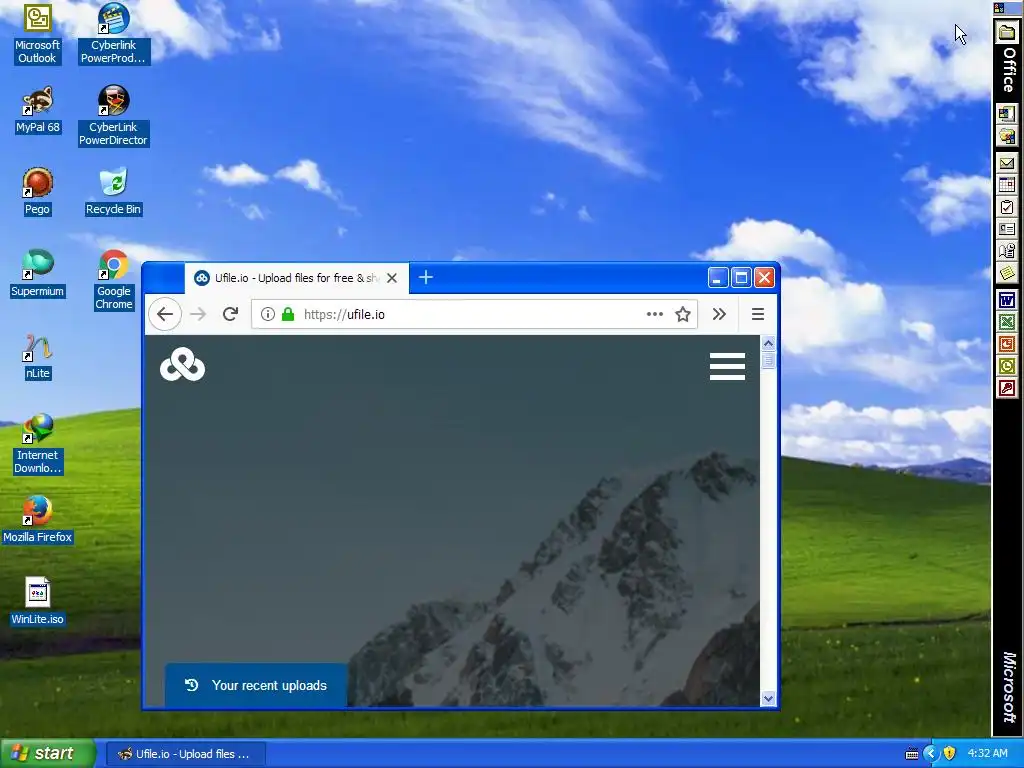Click the Office folder icon in the shortcut bar
The width and height of the screenshot is (1024, 768).
[x=1007, y=33]
